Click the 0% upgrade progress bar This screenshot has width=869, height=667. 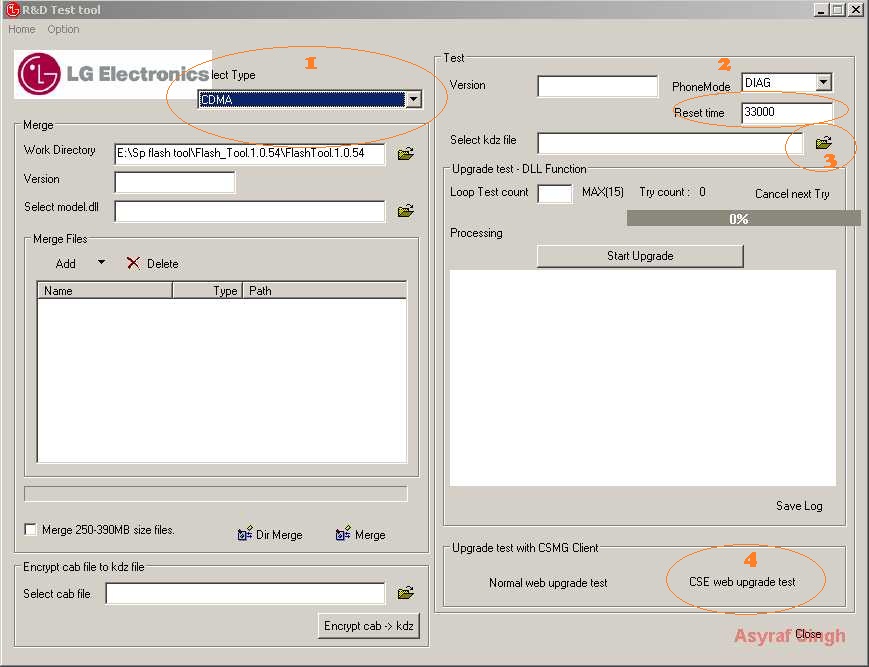(743, 218)
